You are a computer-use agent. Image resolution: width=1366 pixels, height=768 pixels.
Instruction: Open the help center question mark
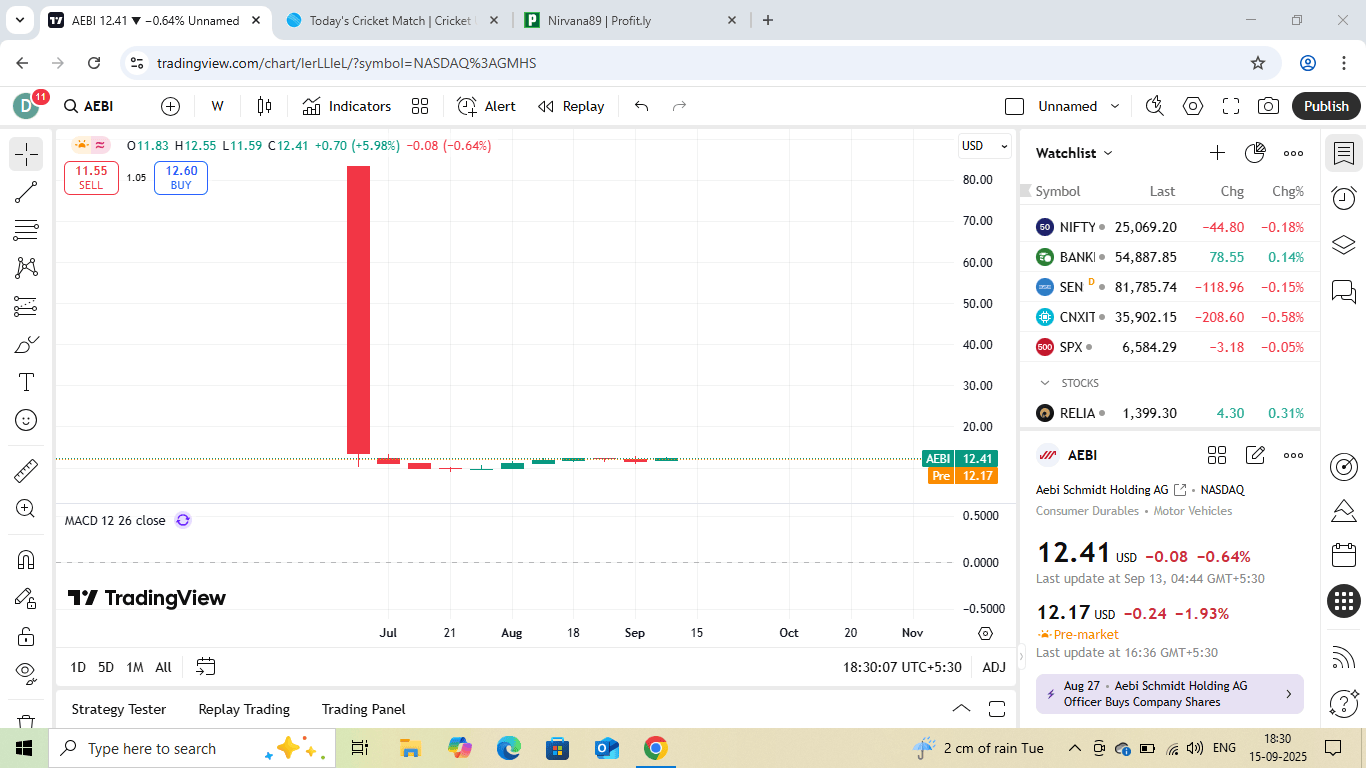point(1344,703)
